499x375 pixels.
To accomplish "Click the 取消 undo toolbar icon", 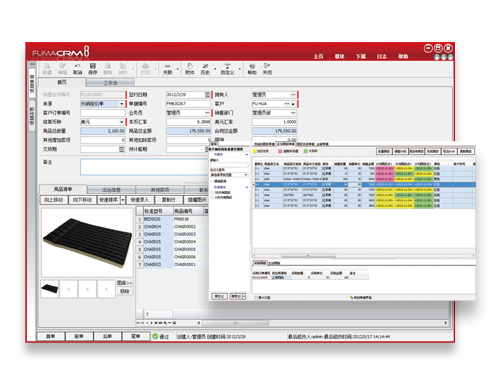I will click(x=78, y=69).
